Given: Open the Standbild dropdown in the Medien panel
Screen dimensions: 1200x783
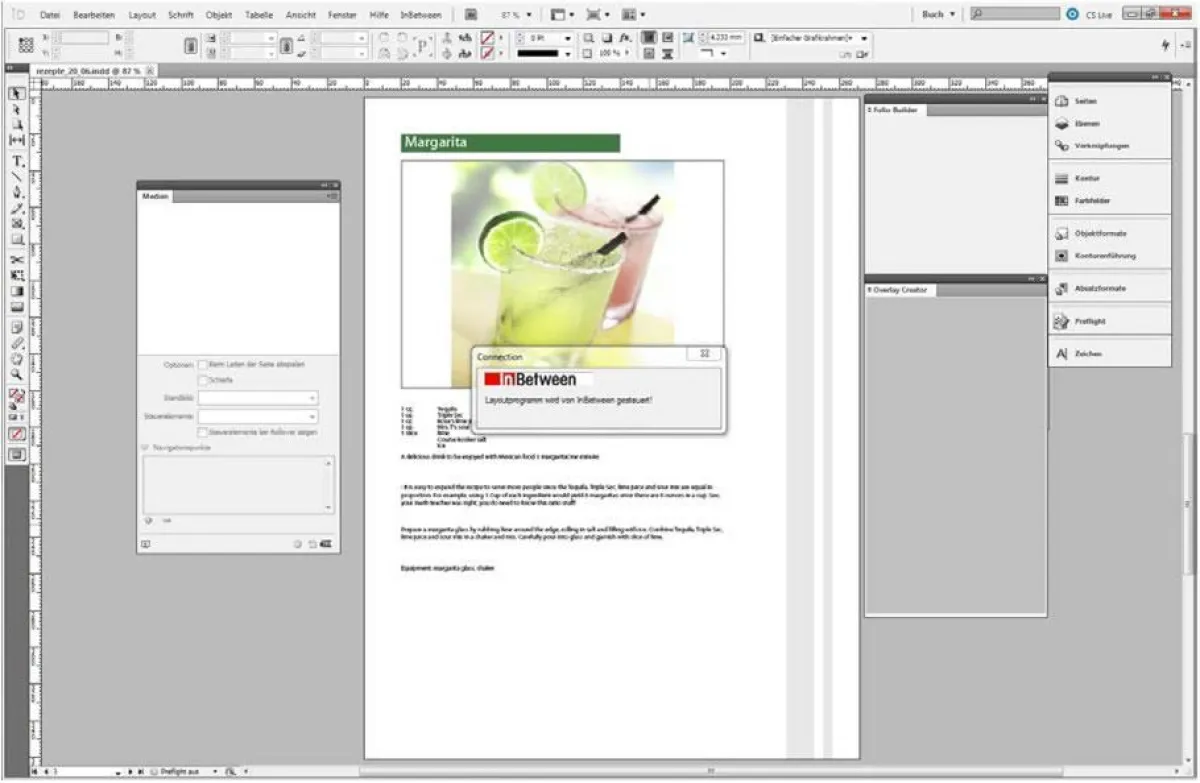Looking at the screenshot, I should pyautogui.click(x=312, y=398).
